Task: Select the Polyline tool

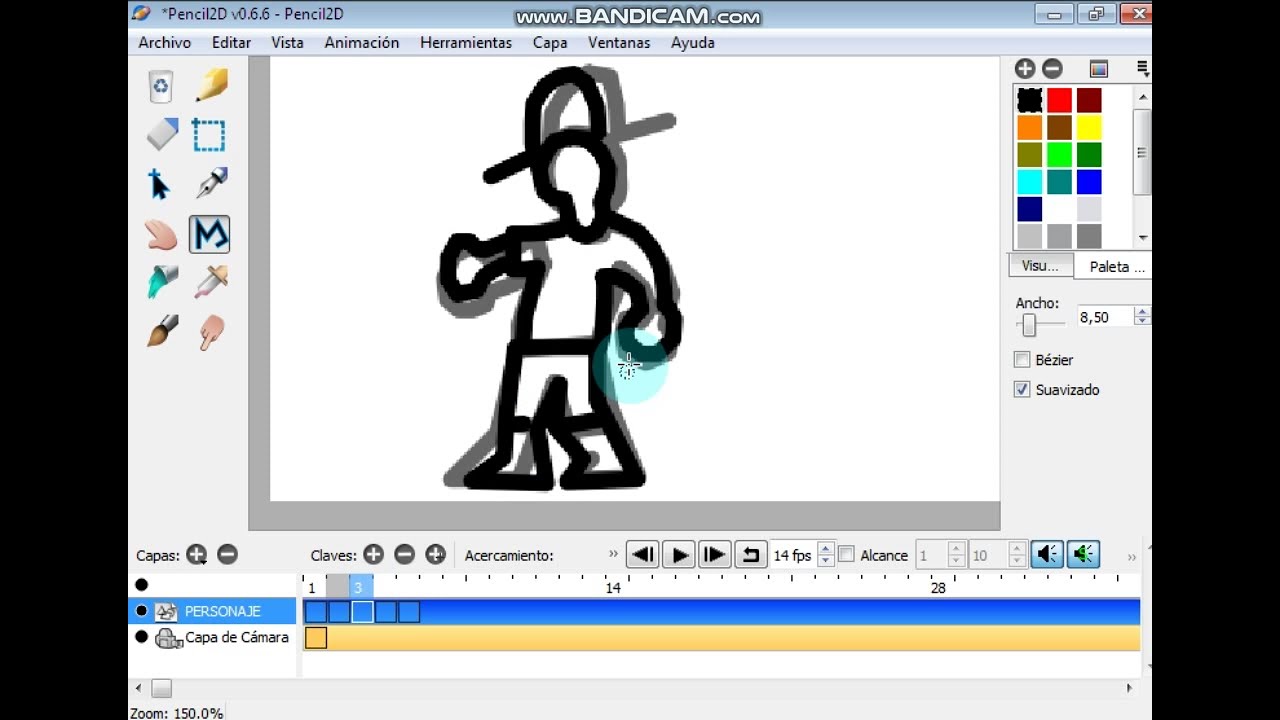Action: point(210,234)
